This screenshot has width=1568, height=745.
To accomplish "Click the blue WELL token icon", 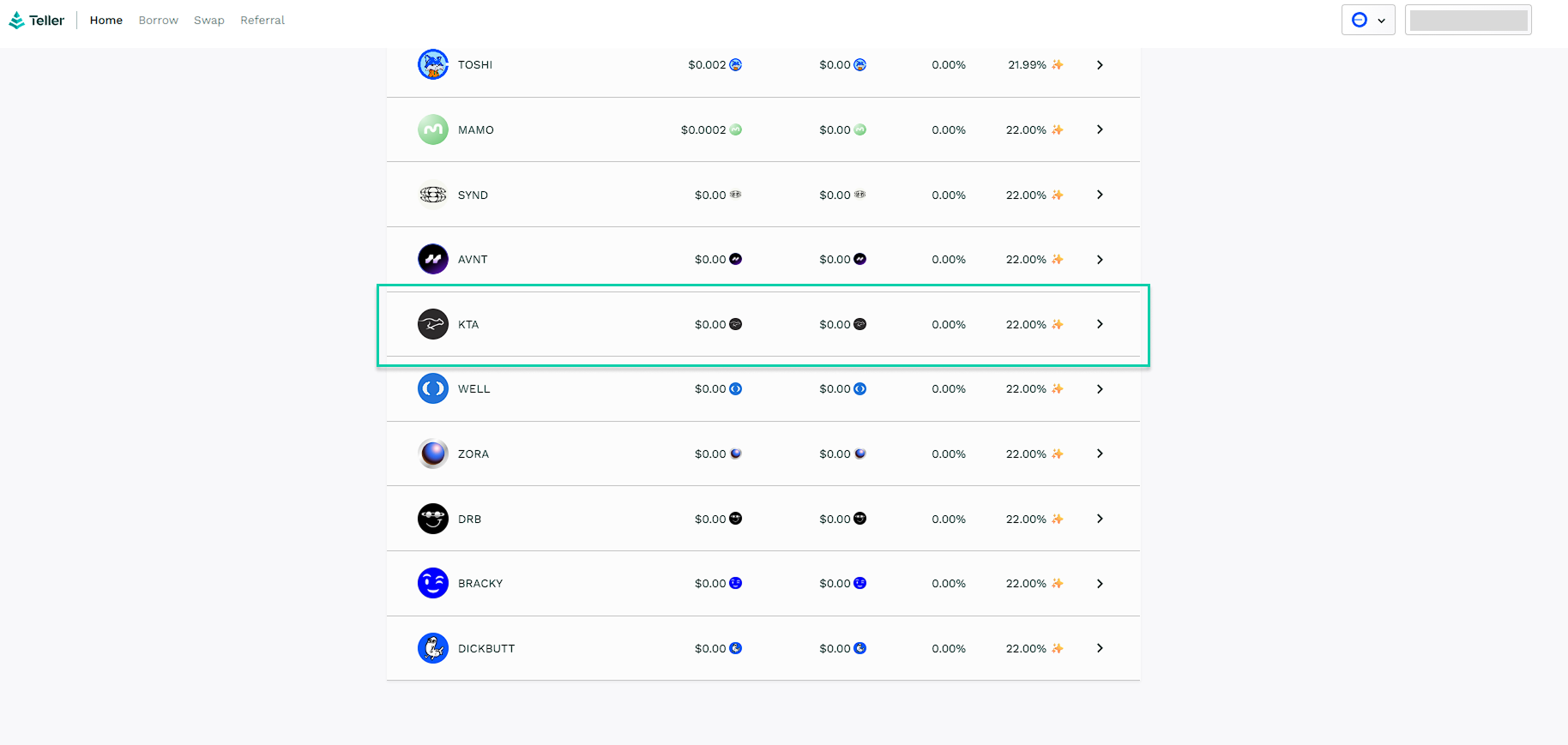I will tap(432, 388).
